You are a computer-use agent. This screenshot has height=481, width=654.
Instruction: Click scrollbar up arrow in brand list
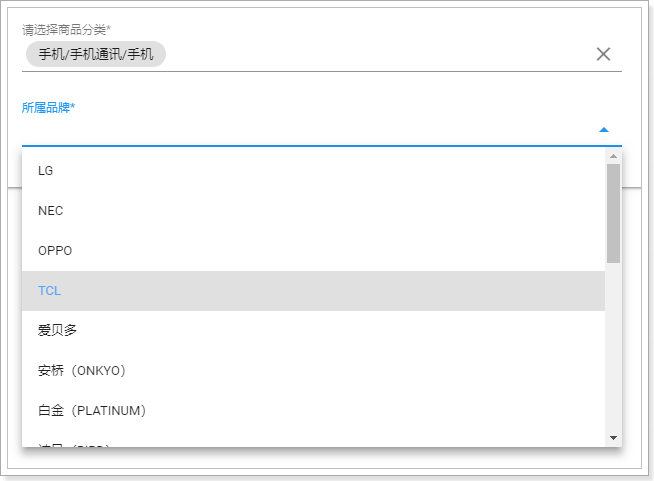pyautogui.click(x=613, y=156)
